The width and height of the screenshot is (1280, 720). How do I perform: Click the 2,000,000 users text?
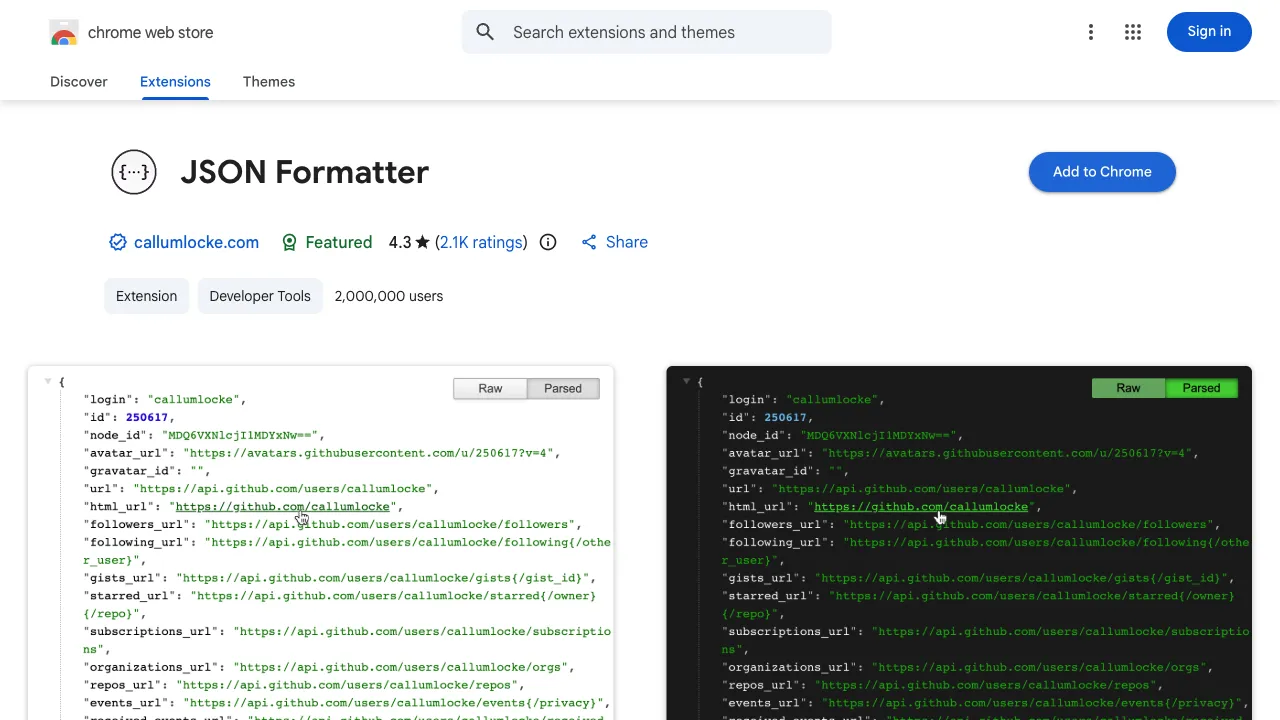[x=389, y=296]
